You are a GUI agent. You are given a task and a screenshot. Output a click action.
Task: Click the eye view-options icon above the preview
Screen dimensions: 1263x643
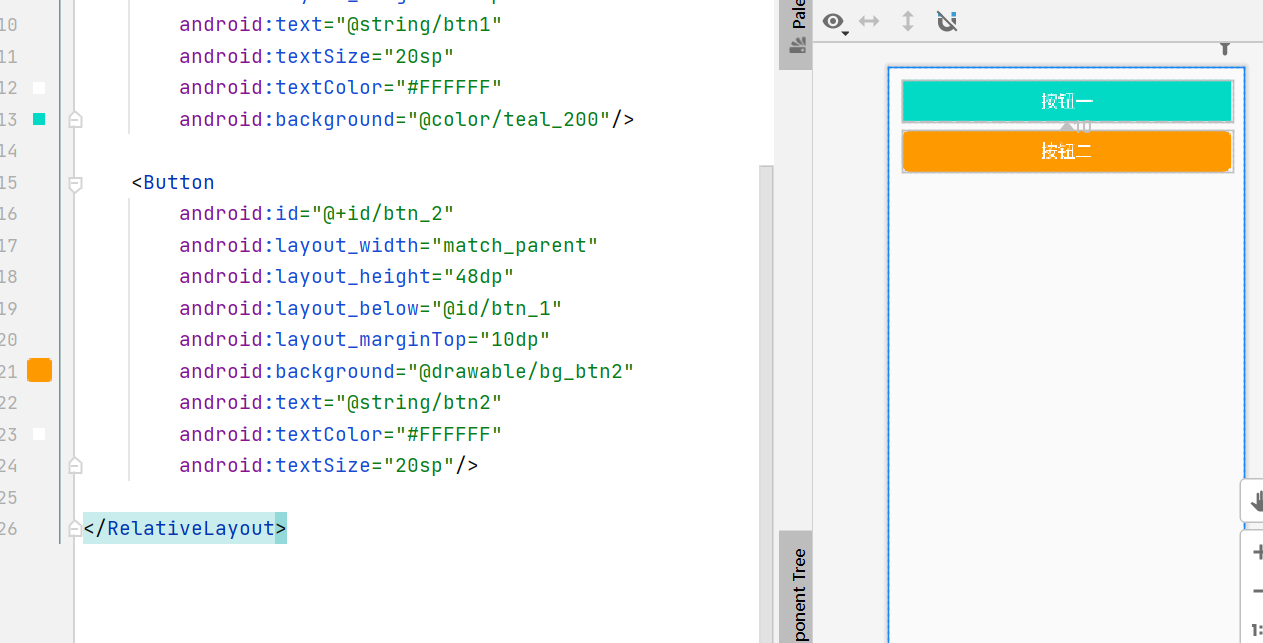click(833, 20)
